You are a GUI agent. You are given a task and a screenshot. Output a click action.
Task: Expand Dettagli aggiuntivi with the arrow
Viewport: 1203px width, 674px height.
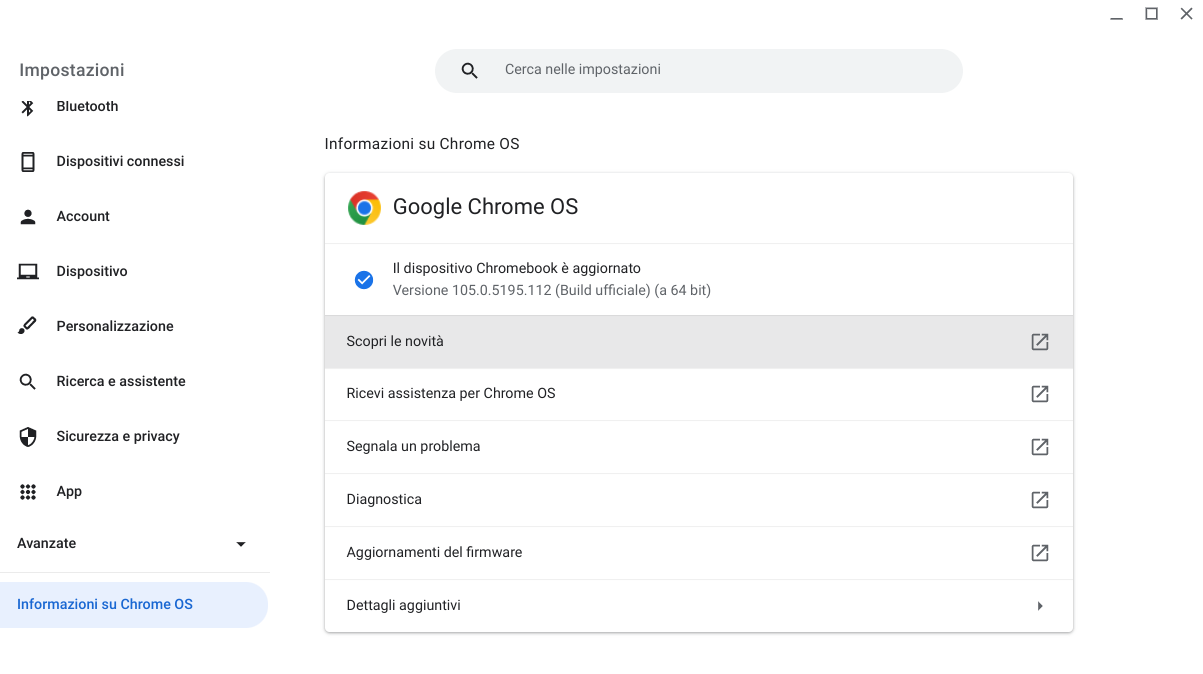(1039, 606)
